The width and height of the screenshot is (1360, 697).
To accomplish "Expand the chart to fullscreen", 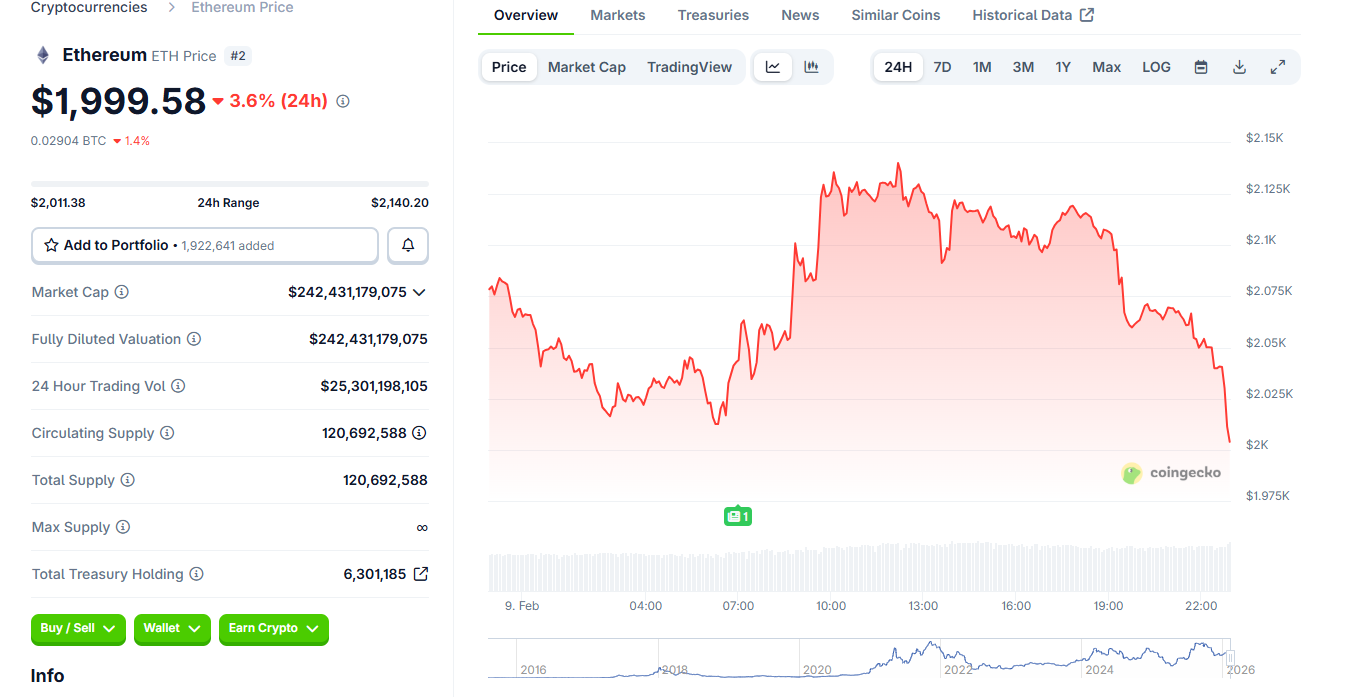I will click(x=1277, y=67).
